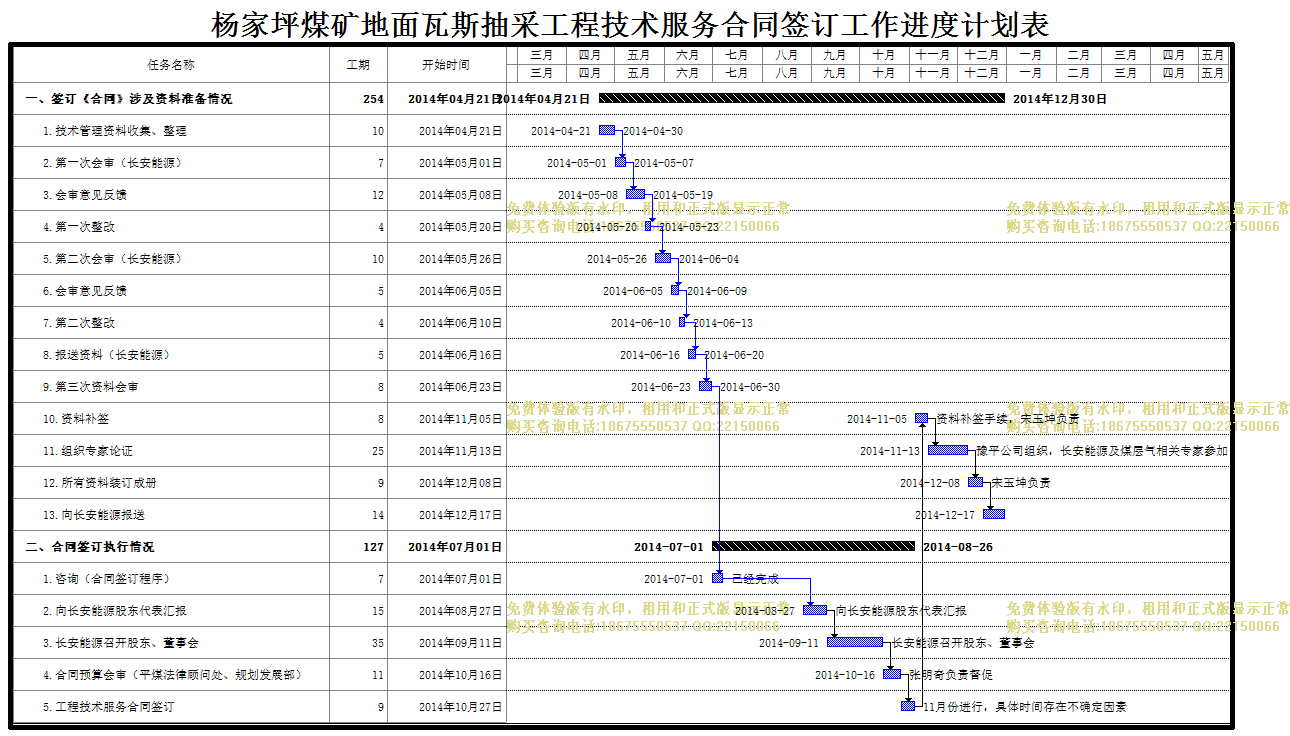
Task: Select task 9. 第三次资料会审
Action: tap(91, 387)
